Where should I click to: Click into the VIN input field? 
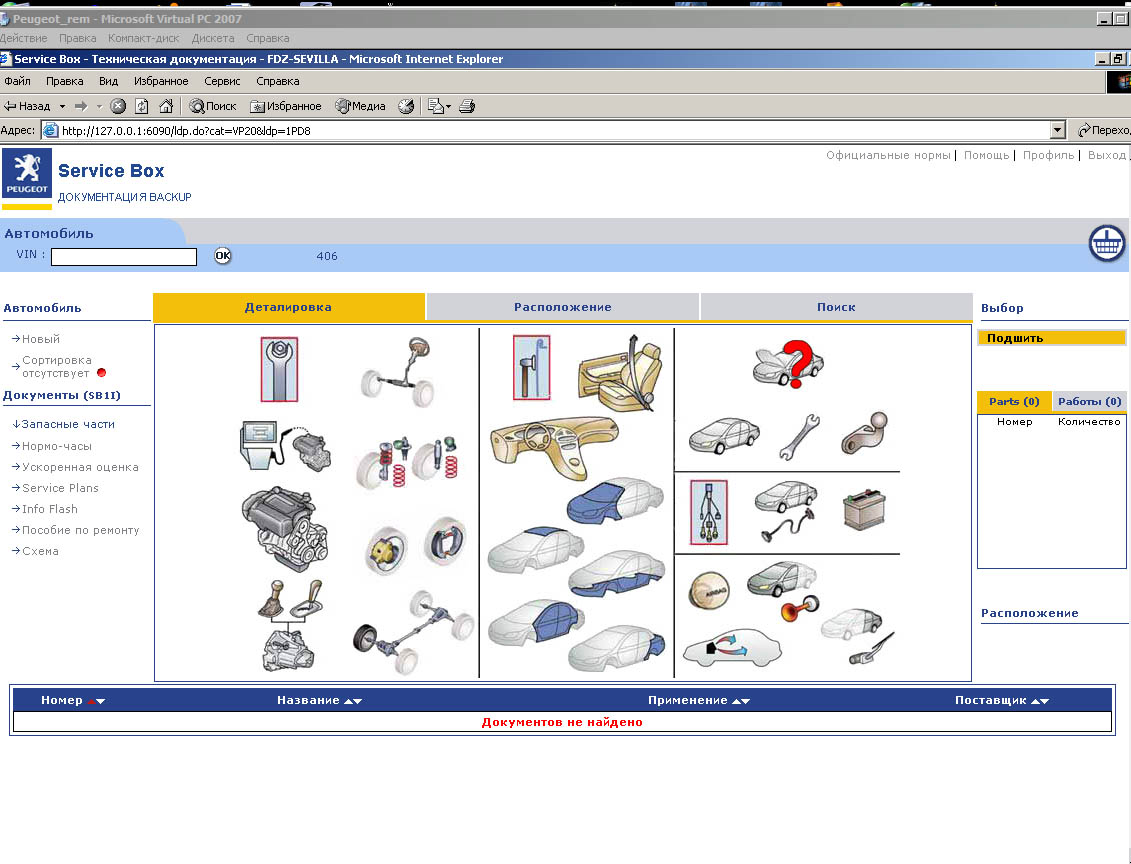coord(124,257)
